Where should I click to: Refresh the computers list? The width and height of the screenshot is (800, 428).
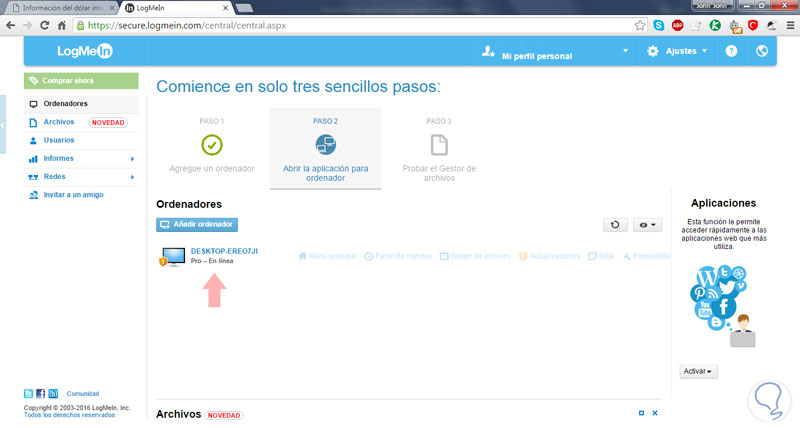point(615,225)
